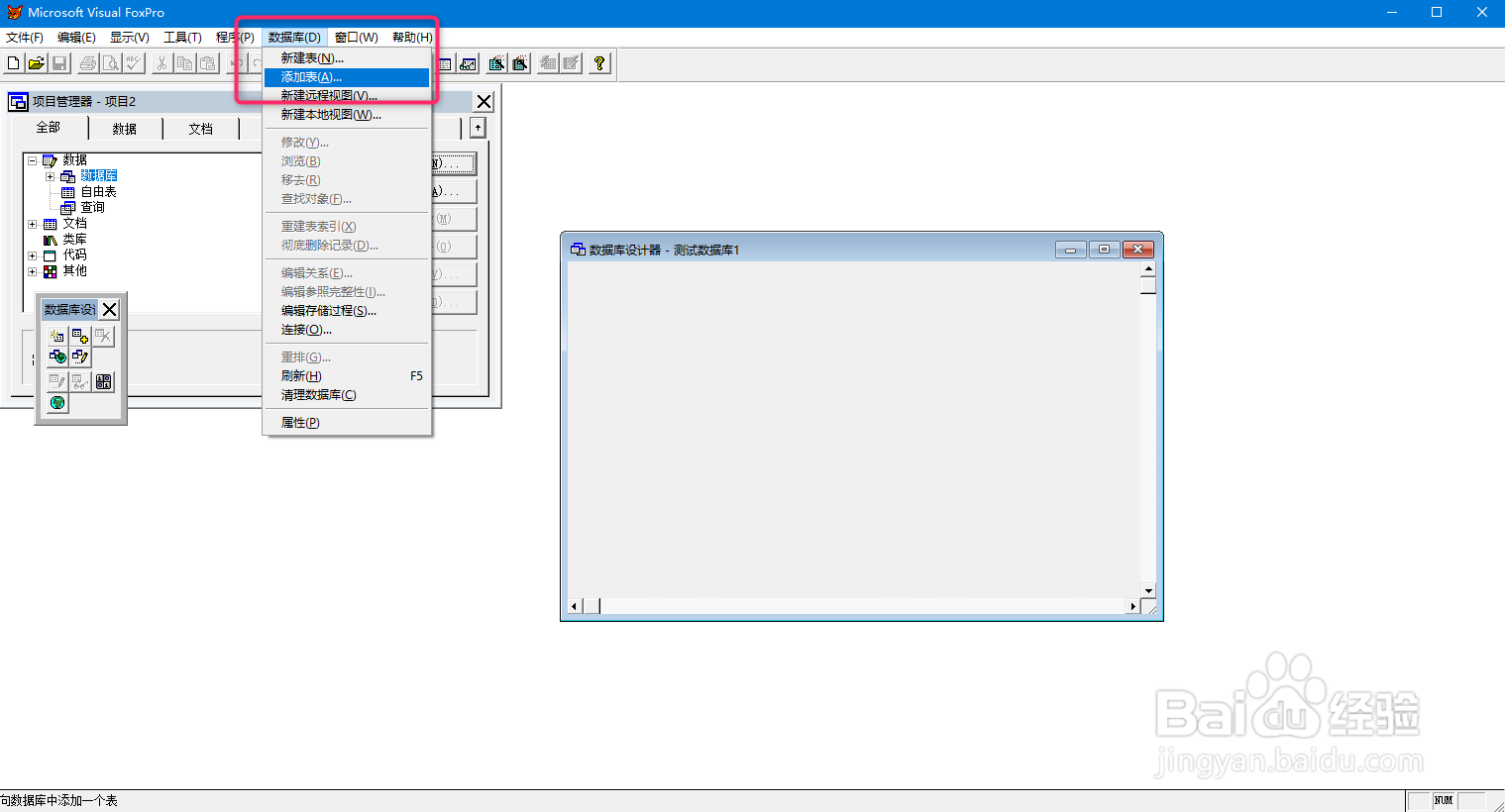Viewport: 1505px width, 812px height.
Task: Click Connections globe icon in designer toolbar
Action: [57, 402]
